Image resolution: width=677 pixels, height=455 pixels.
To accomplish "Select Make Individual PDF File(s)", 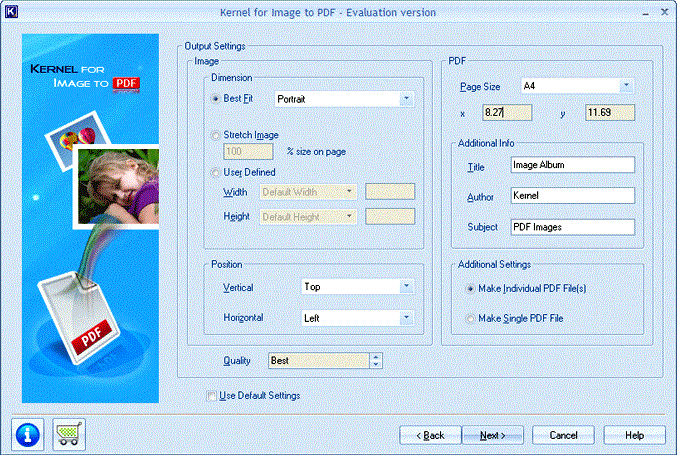I will point(470,289).
